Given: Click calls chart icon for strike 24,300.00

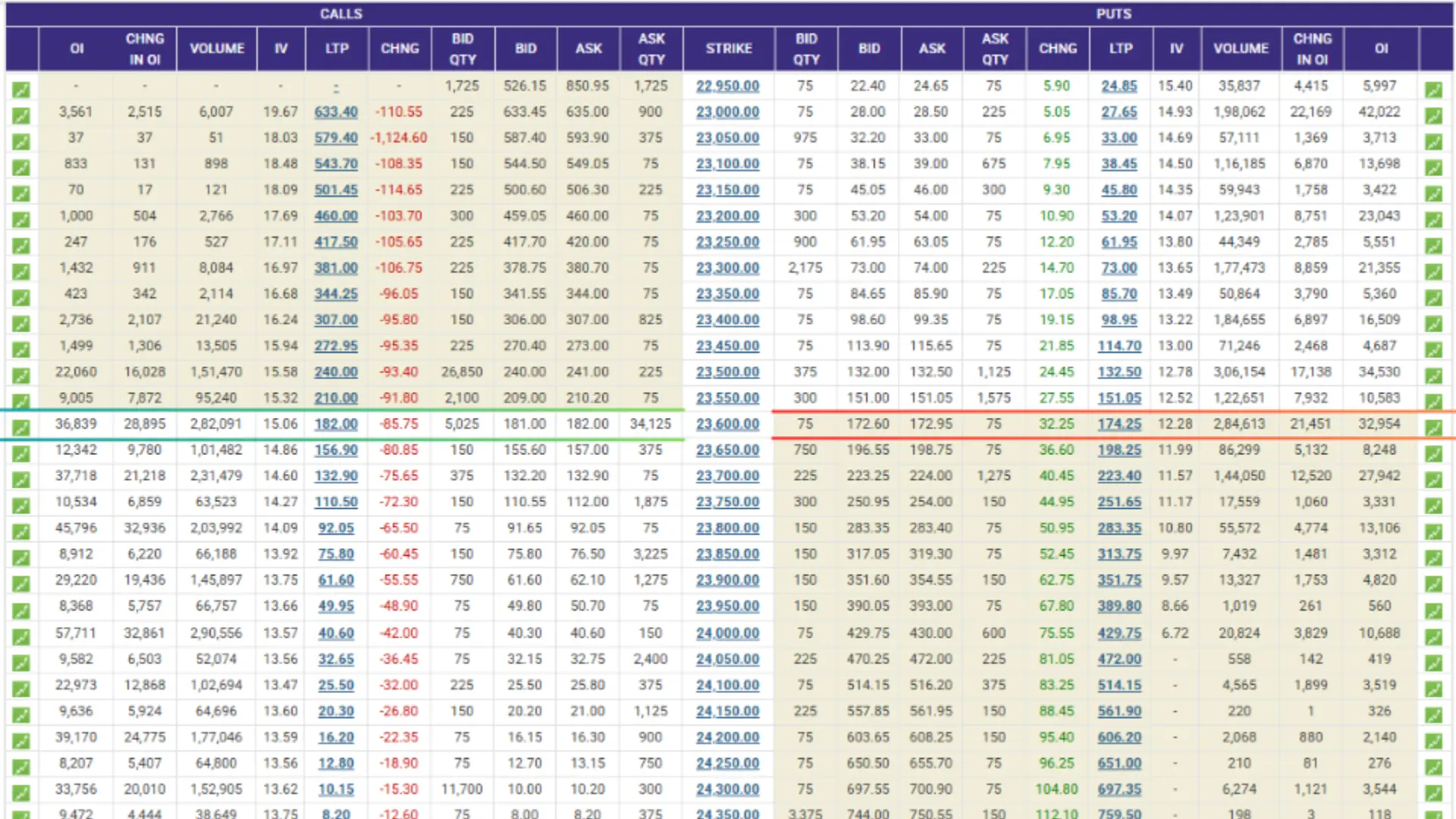Looking at the screenshot, I should [x=21, y=793].
